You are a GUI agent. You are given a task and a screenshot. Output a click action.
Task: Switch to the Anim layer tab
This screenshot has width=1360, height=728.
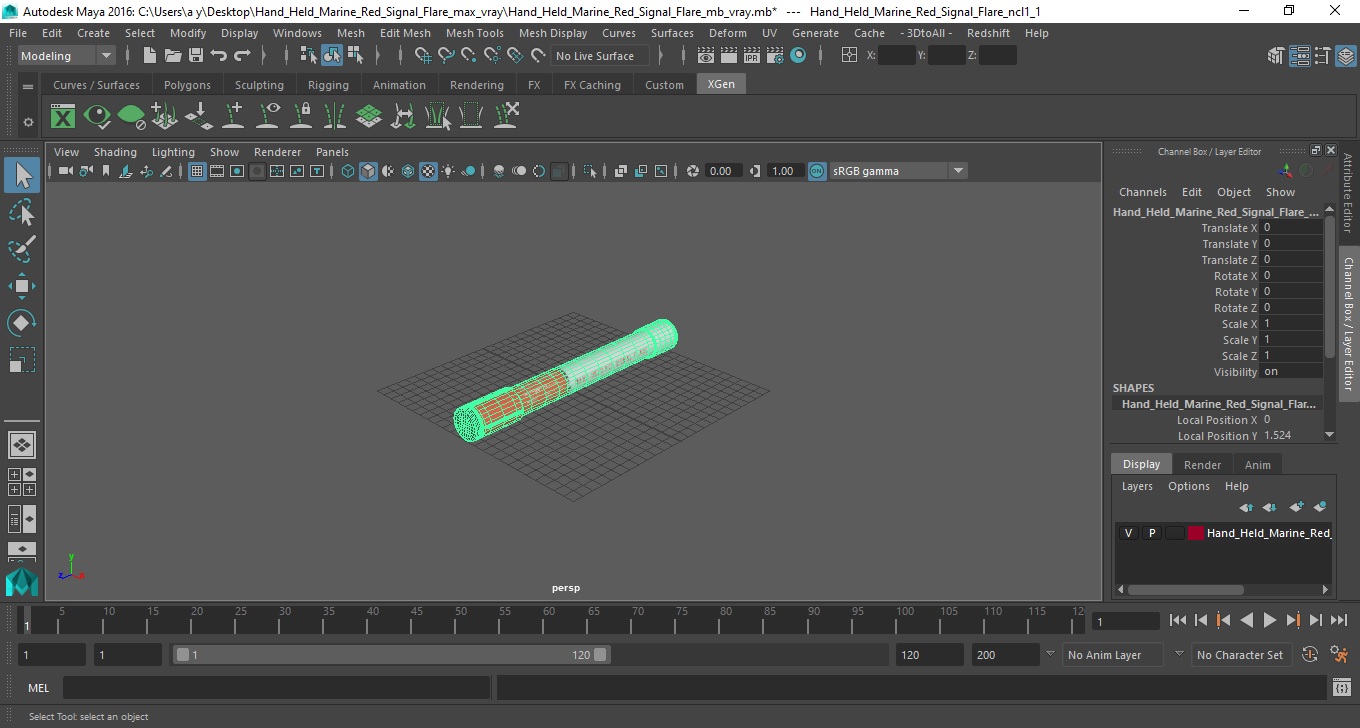1257,465
